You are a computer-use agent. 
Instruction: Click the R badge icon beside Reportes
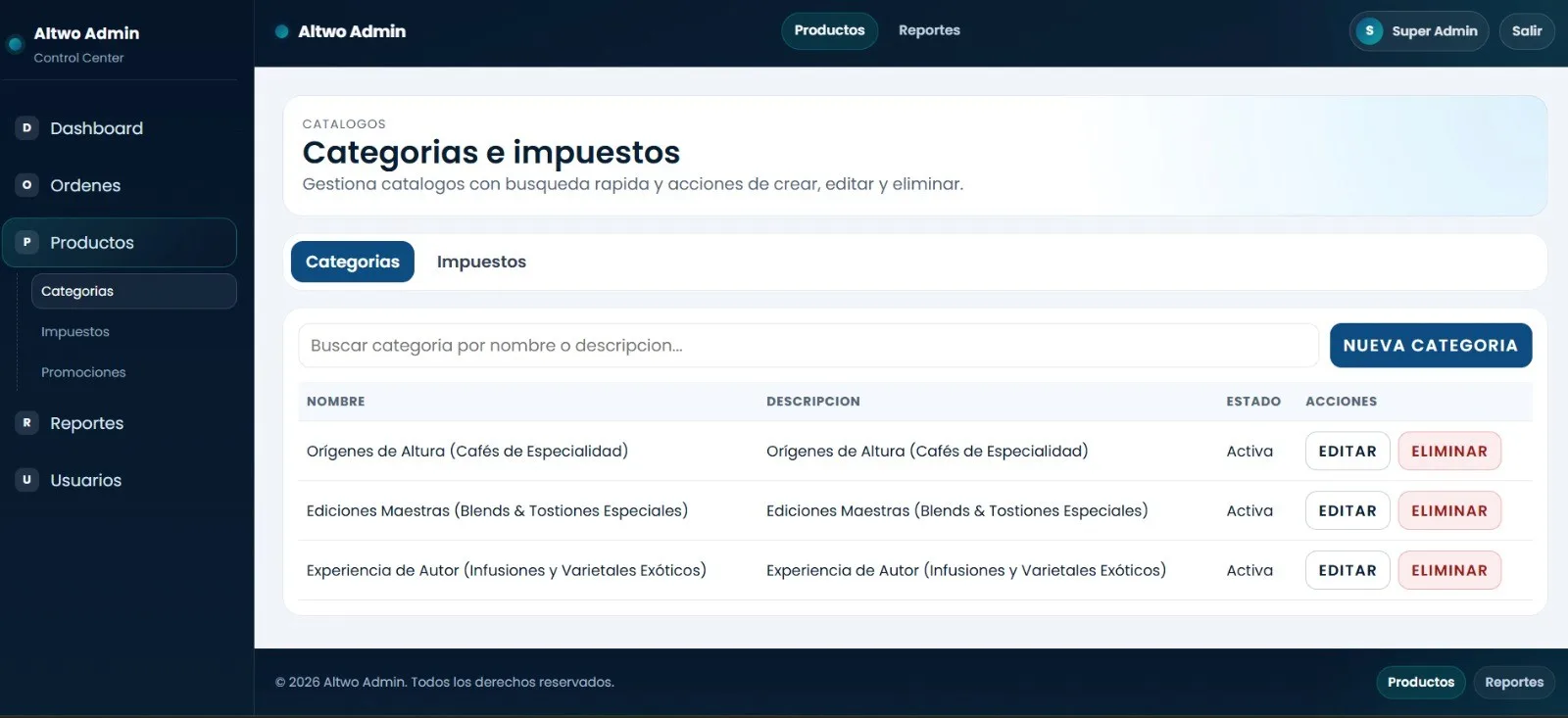tap(26, 422)
